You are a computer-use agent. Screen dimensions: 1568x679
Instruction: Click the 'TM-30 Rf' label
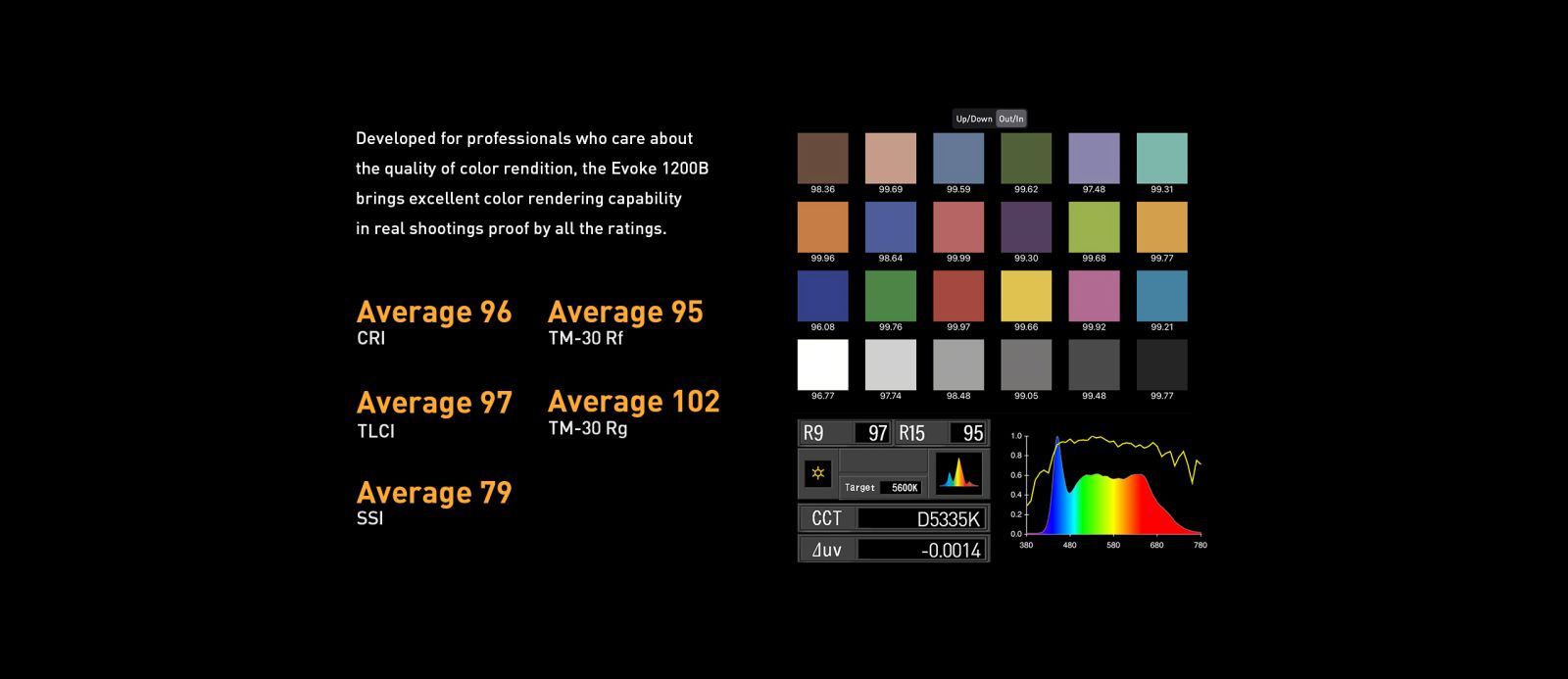click(x=585, y=339)
